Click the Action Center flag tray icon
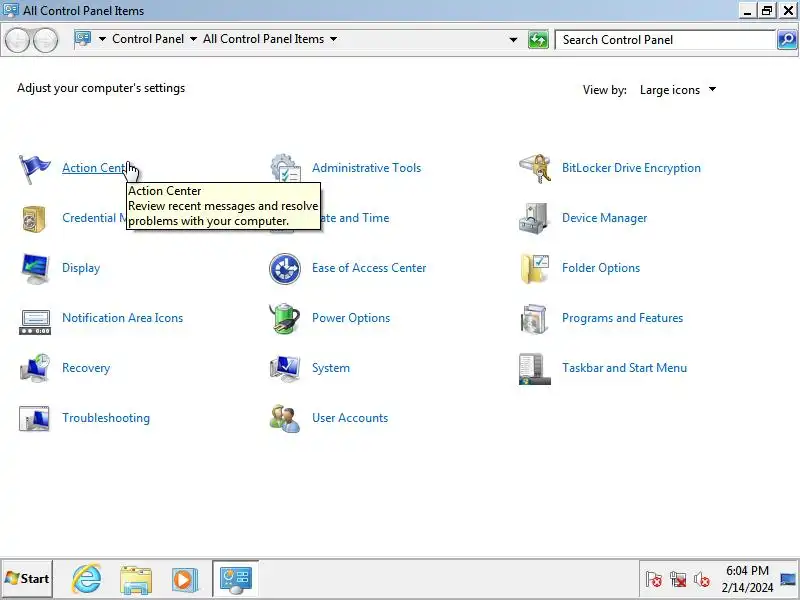The width and height of the screenshot is (800, 600). [x=654, y=579]
